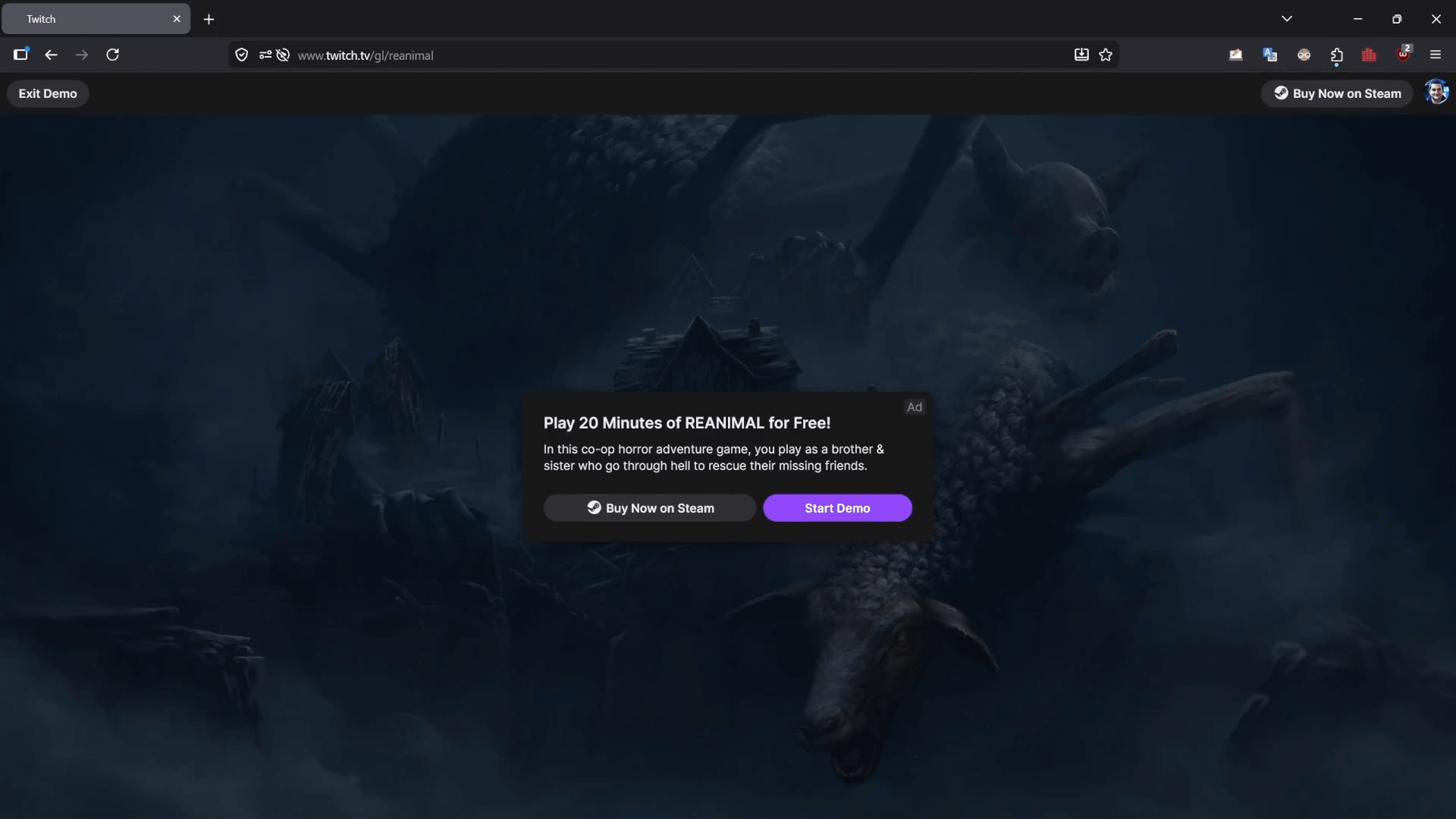Click Buy Now on Steam in the ad dialog

click(x=649, y=508)
